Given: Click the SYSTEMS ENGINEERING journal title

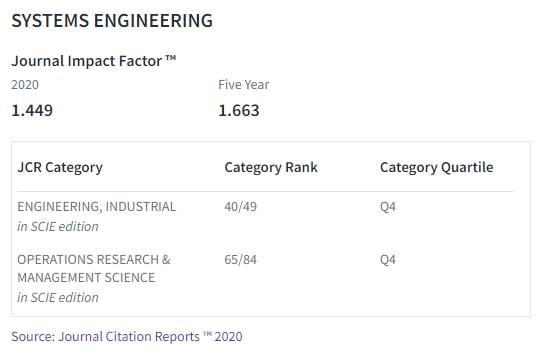Looking at the screenshot, I should 112,21.
